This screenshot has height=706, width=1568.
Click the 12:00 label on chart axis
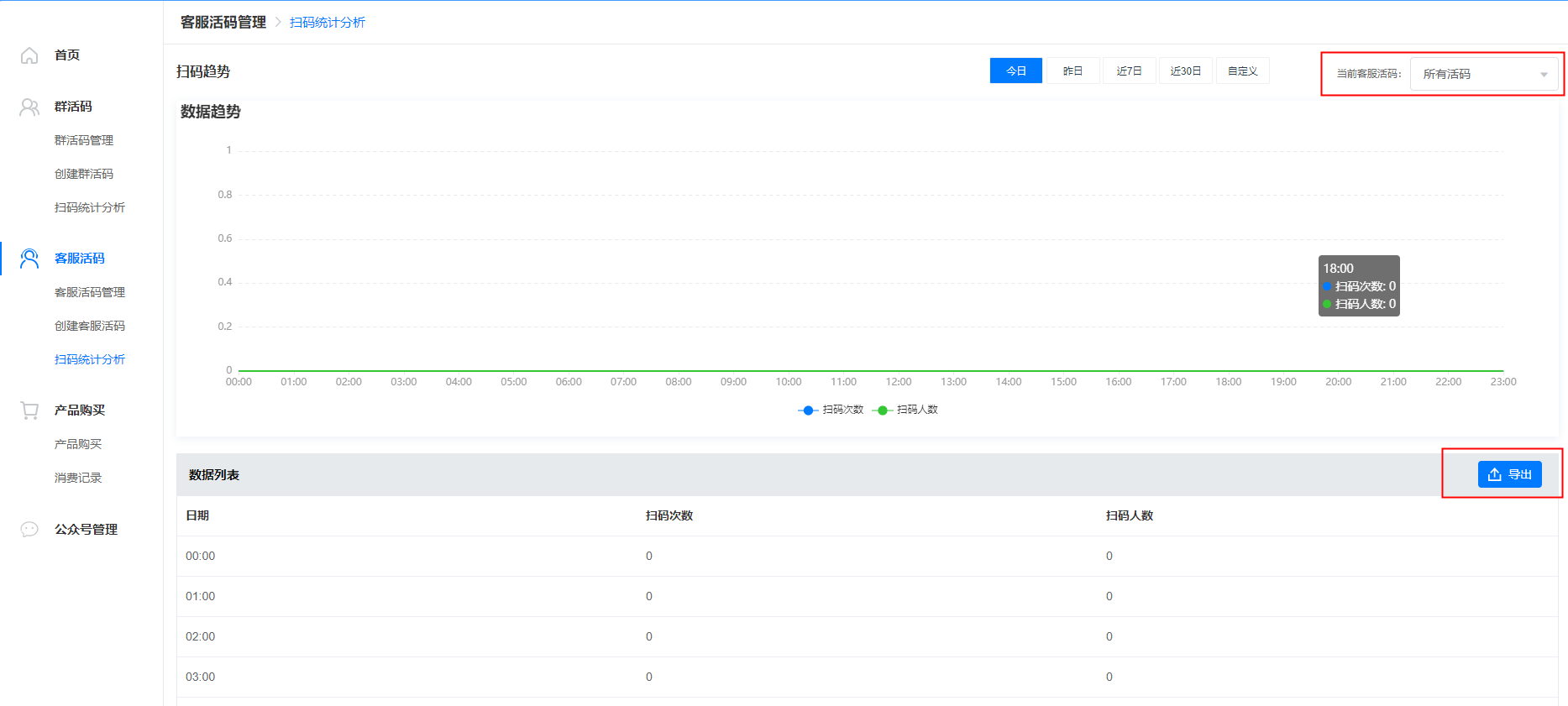coord(899,382)
